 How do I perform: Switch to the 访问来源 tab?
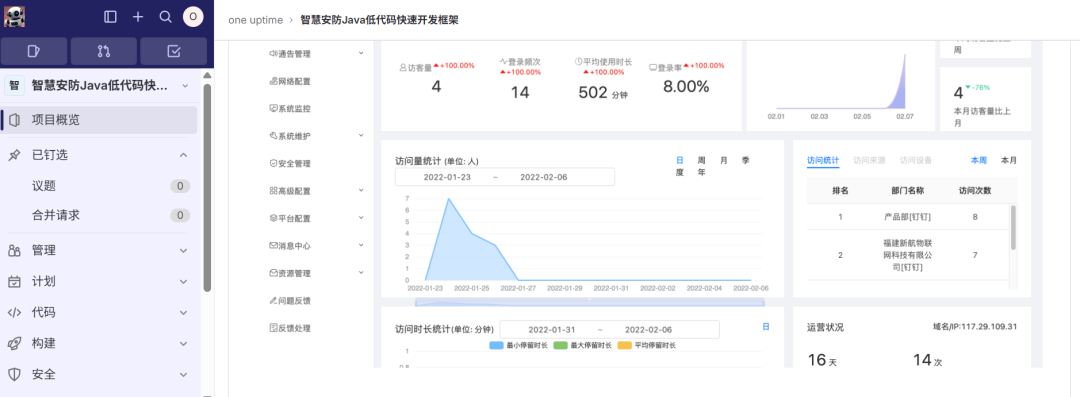[869, 161]
